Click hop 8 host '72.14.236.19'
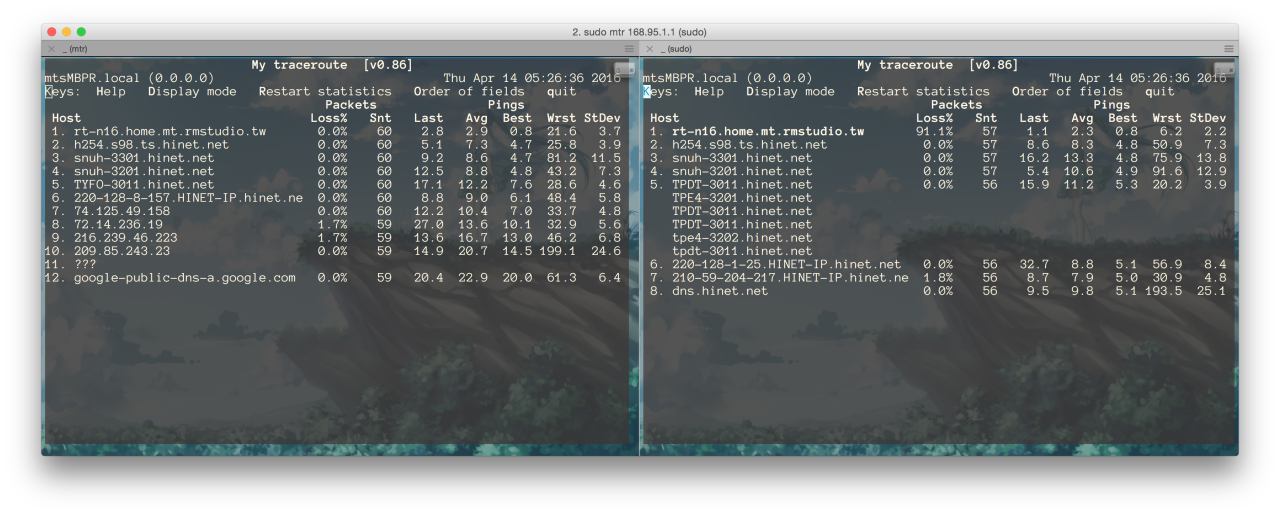Image resolution: width=1280 pixels, height=515 pixels. 118,225
